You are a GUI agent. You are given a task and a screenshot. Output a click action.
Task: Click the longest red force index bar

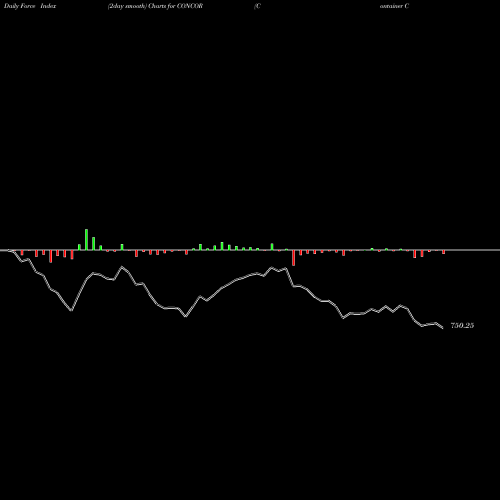click(293, 258)
